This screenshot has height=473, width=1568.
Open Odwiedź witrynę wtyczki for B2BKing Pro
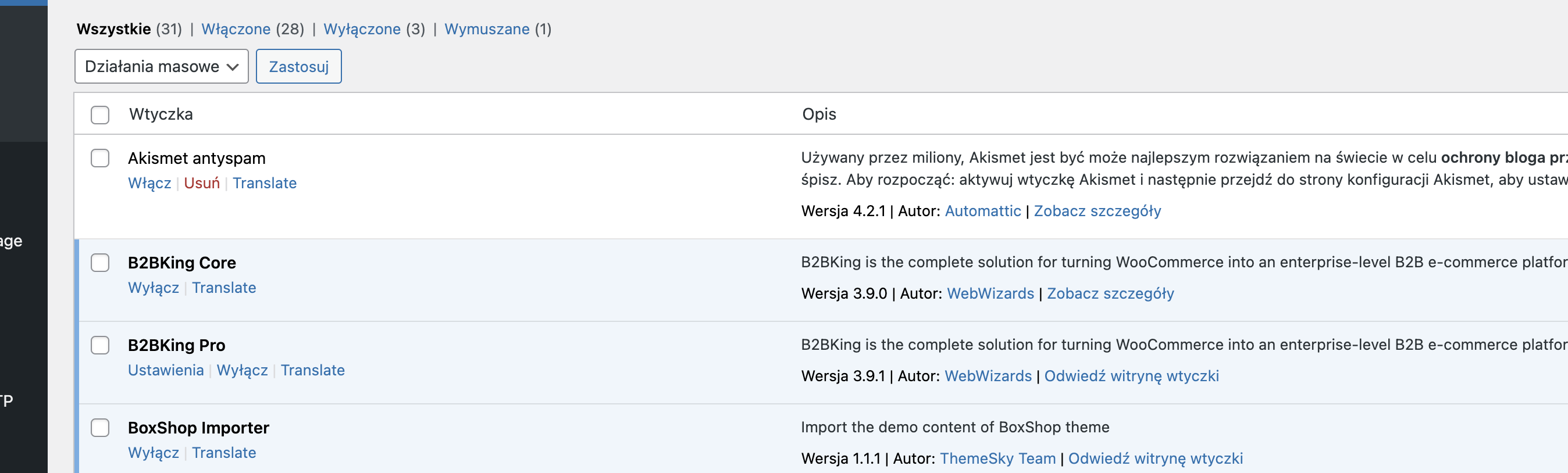click(1131, 377)
